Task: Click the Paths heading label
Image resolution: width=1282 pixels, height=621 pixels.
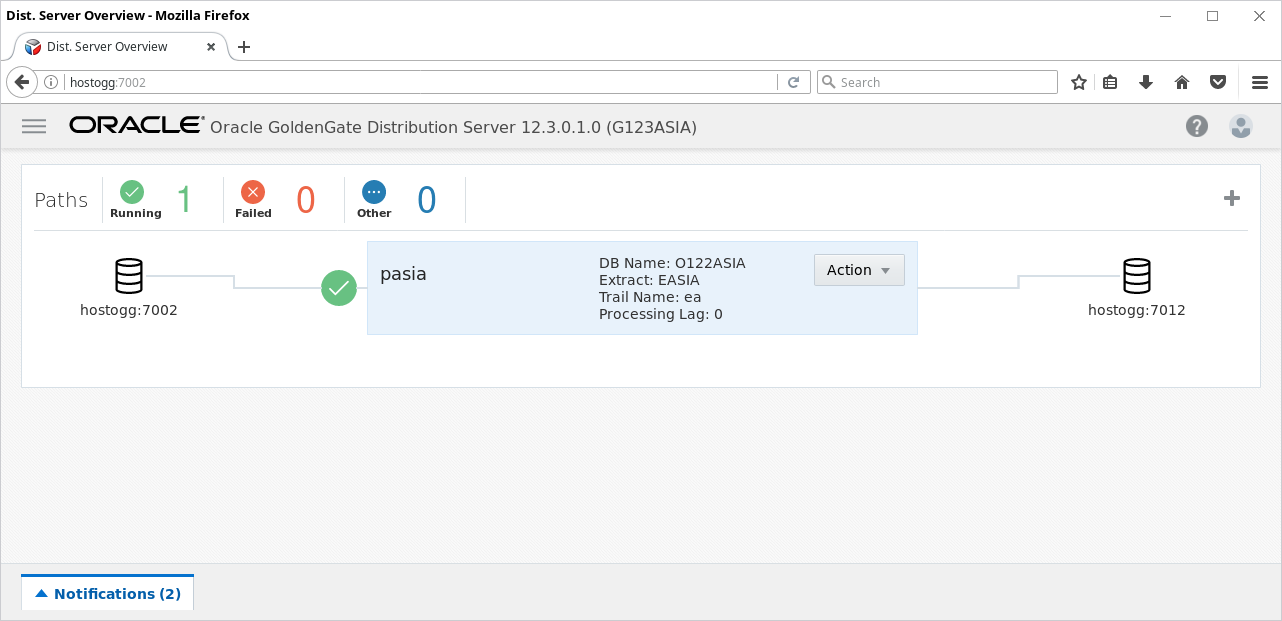Action: [61, 200]
